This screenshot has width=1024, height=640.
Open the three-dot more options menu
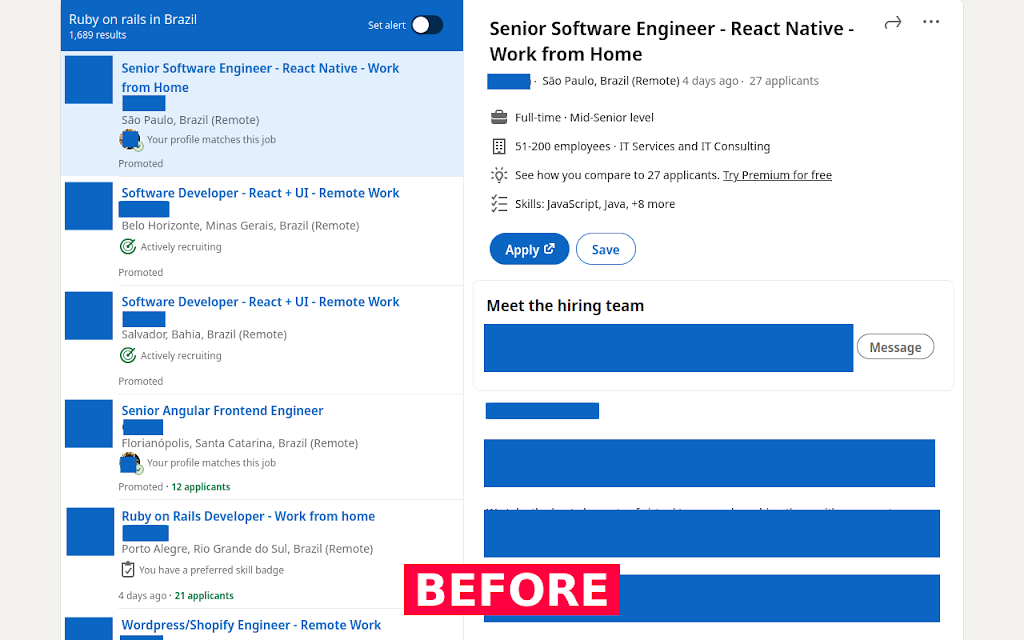point(931,22)
